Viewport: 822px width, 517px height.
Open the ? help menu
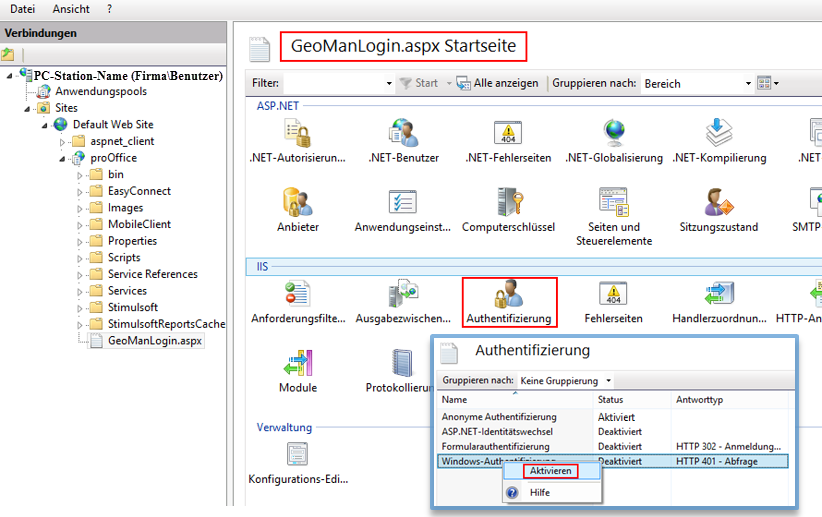click(x=109, y=9)
